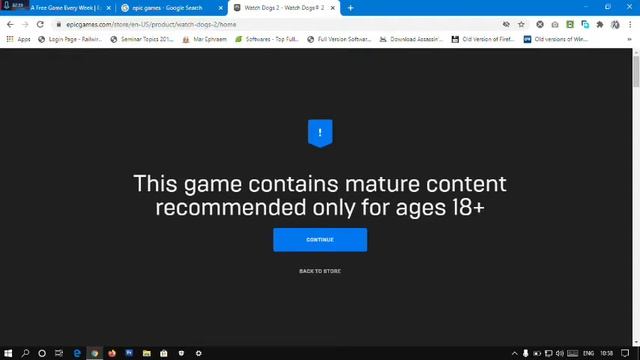The height and width of the screenshot is (360, 640).
Task: Select the Watch Dogs 2 browser tab
Action: tap(284, 8)
